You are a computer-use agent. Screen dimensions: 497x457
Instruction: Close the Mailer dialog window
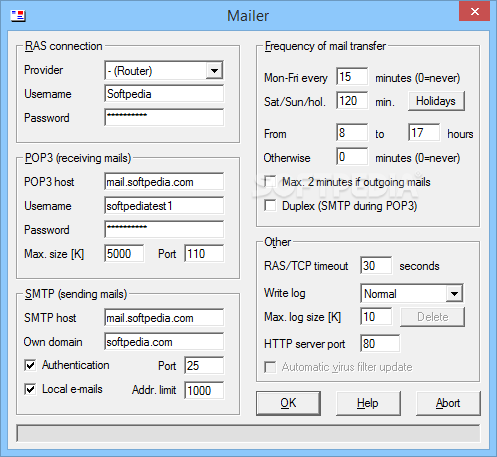[x=474, y=12]
